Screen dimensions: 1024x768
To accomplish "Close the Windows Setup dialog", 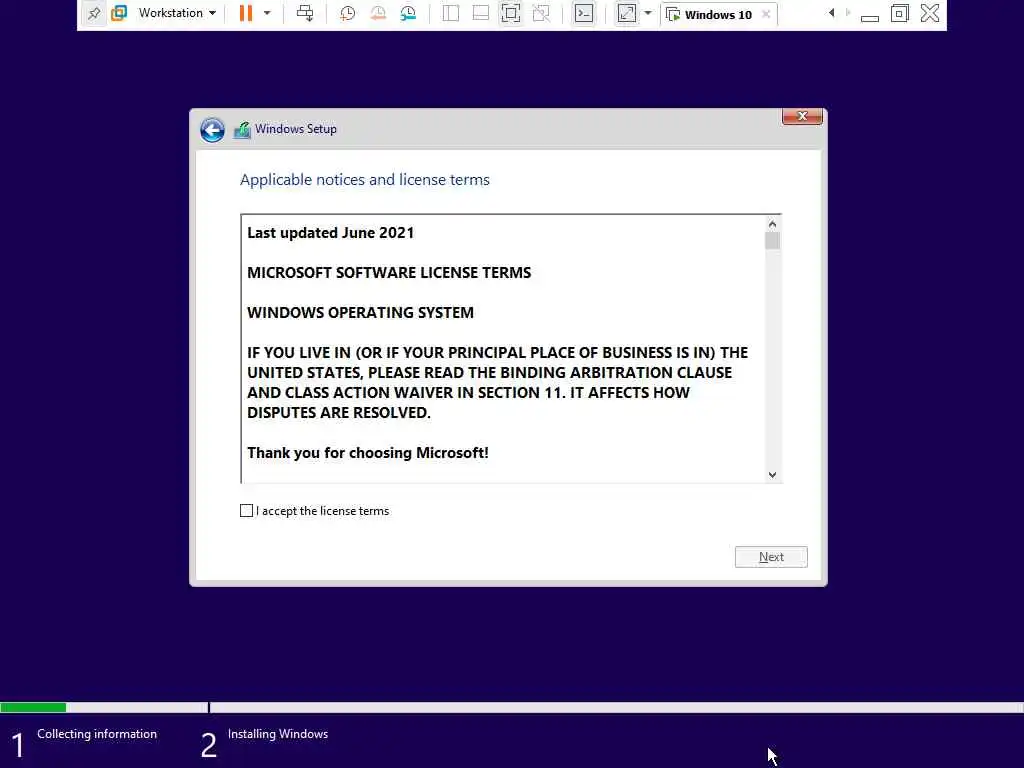I will (x=802, y=116).
